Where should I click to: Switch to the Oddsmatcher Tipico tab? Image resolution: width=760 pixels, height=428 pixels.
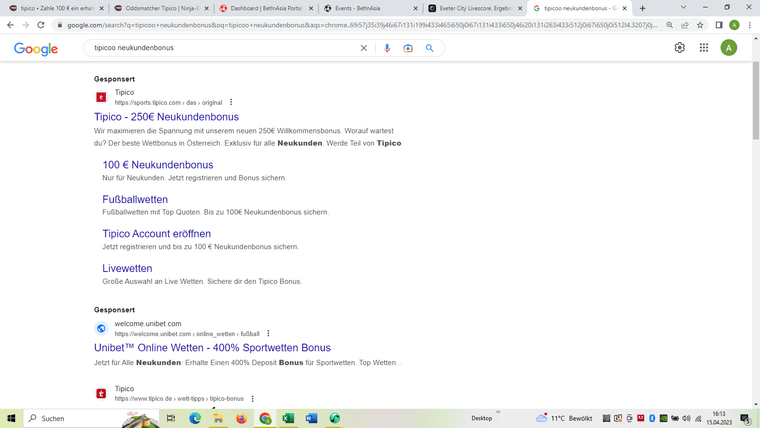click(161, 8)
